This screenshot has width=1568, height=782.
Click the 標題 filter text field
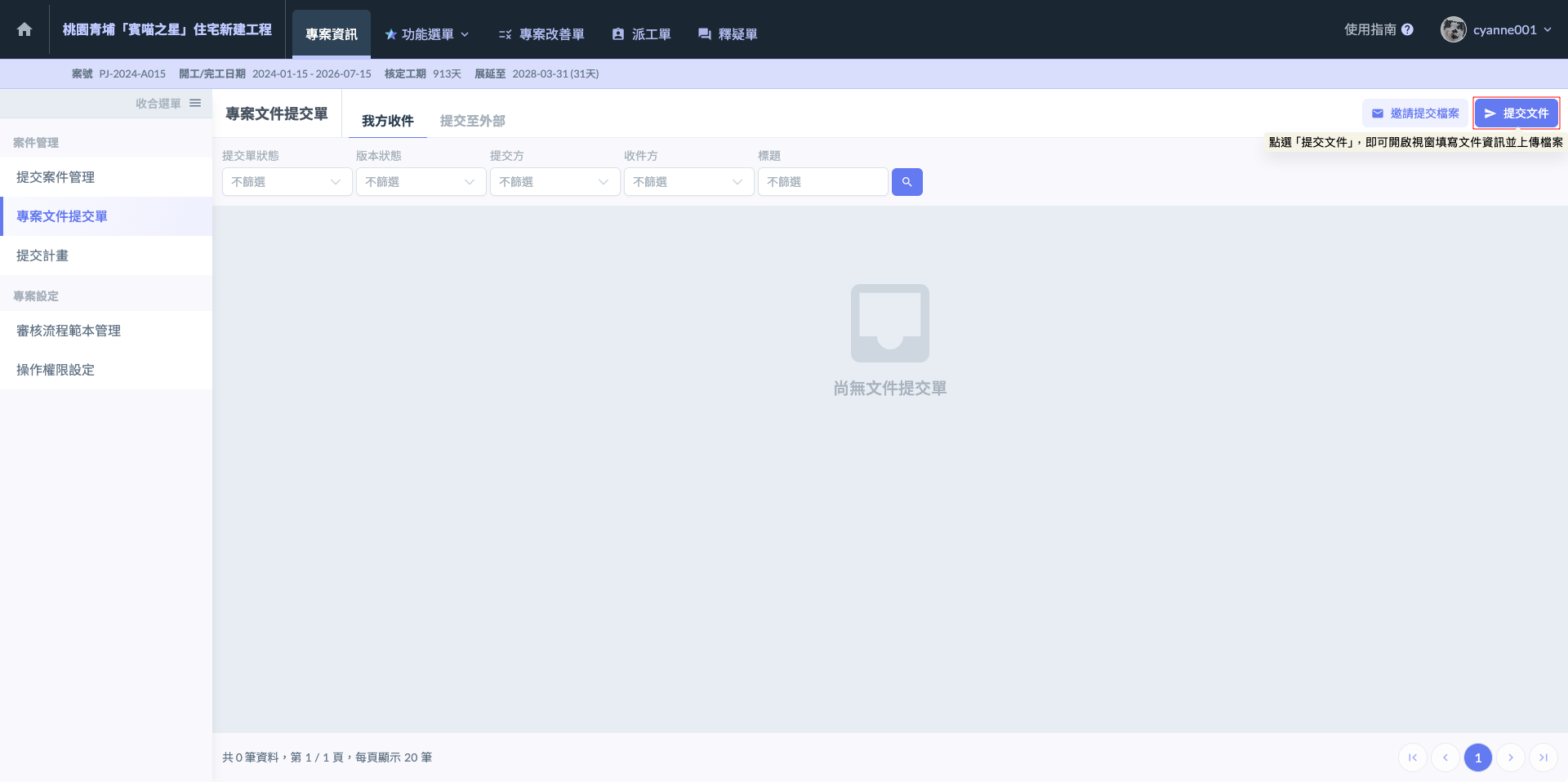coord(823,182)
